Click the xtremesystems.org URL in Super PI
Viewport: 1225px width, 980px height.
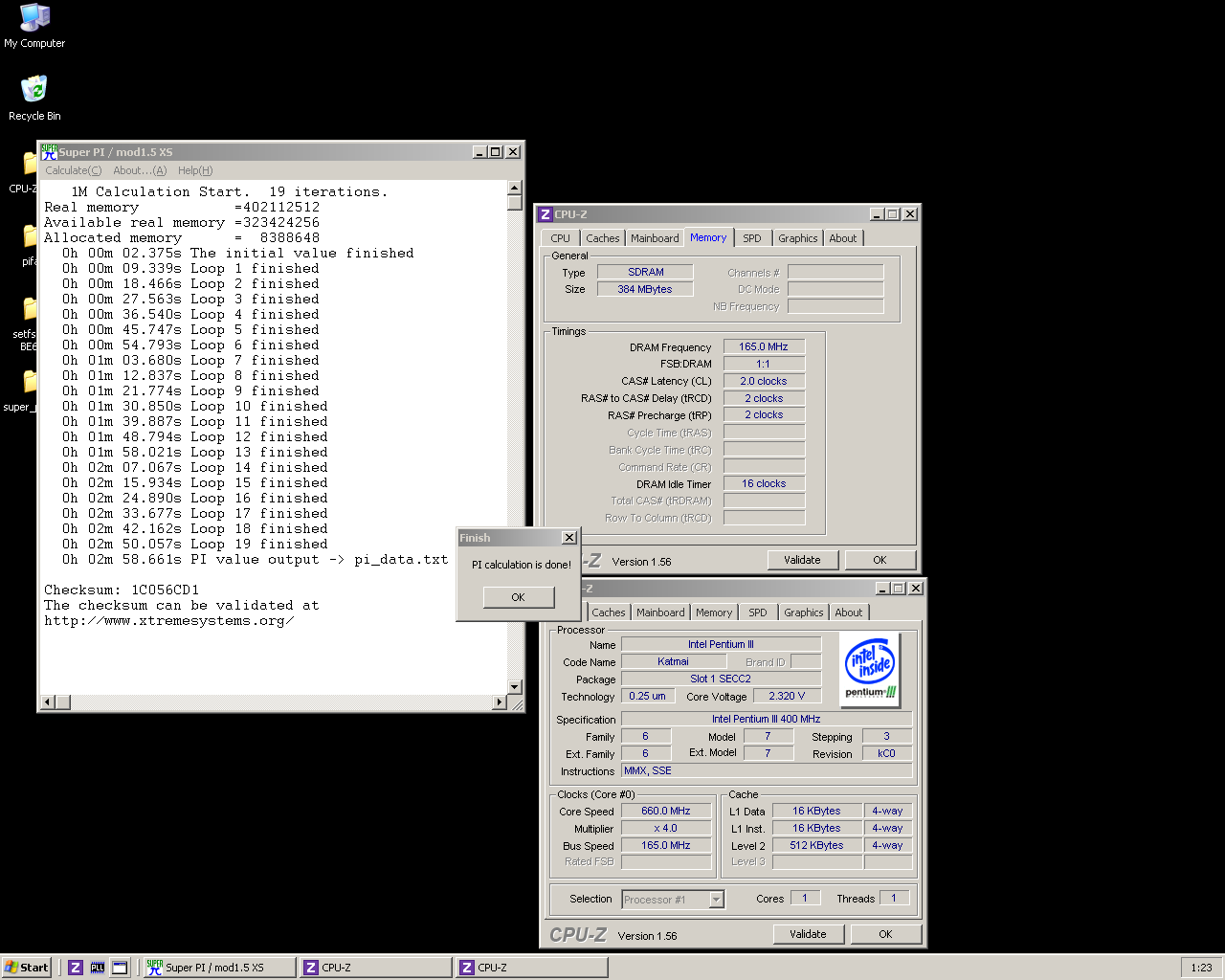pos(169,620)
